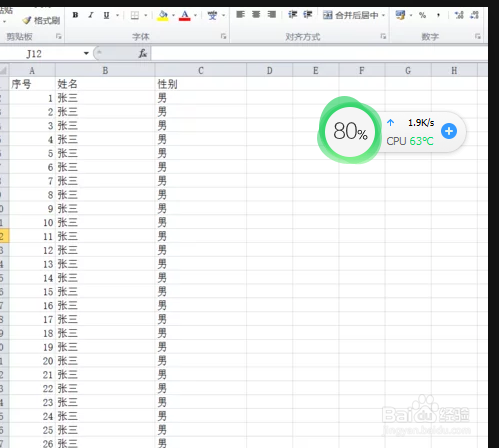Click 合并后居中 merge and center
The width and height of the screenshot is (499, 448).
coord(351,15)
